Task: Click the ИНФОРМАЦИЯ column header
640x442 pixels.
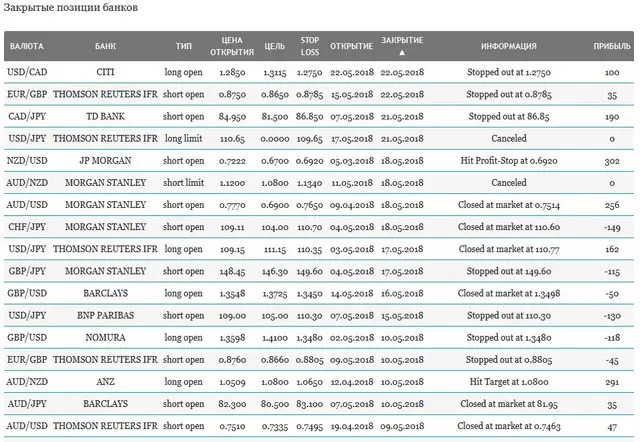Action: pos(509,46)
